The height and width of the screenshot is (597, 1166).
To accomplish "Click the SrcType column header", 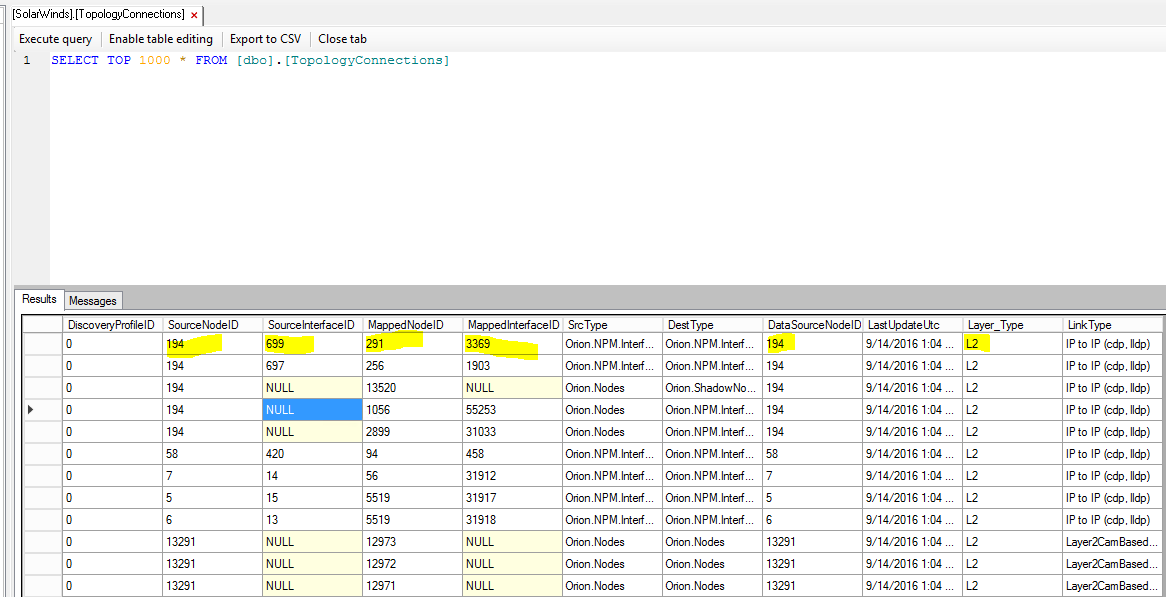I will coord(613,325).
